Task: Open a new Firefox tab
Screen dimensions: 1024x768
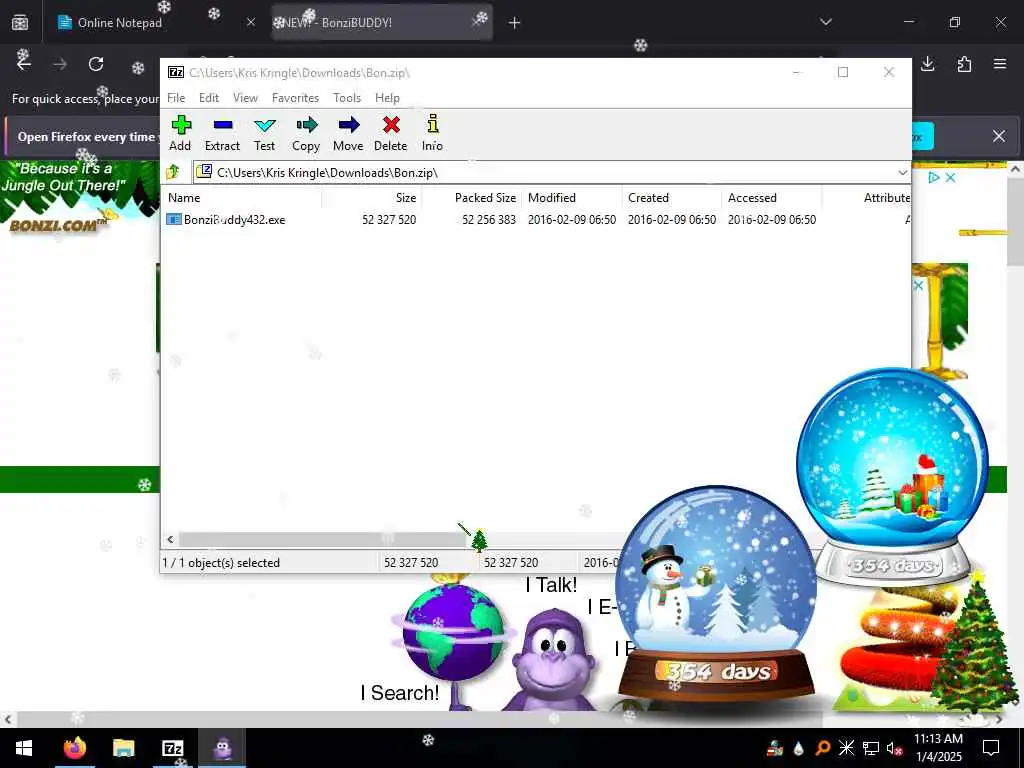Action: click(515, 23)
